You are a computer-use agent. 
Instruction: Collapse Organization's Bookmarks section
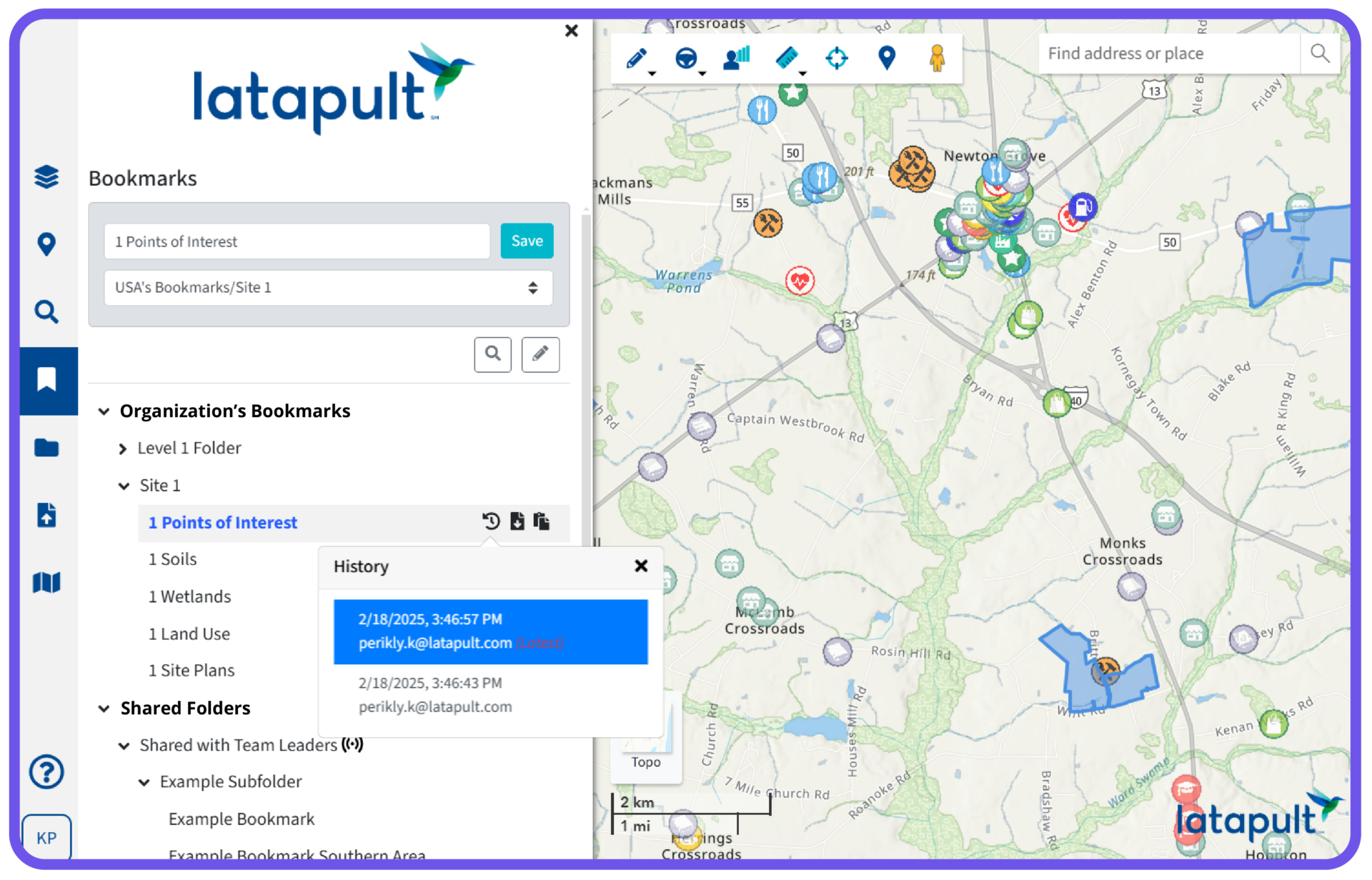coord(104,411)
